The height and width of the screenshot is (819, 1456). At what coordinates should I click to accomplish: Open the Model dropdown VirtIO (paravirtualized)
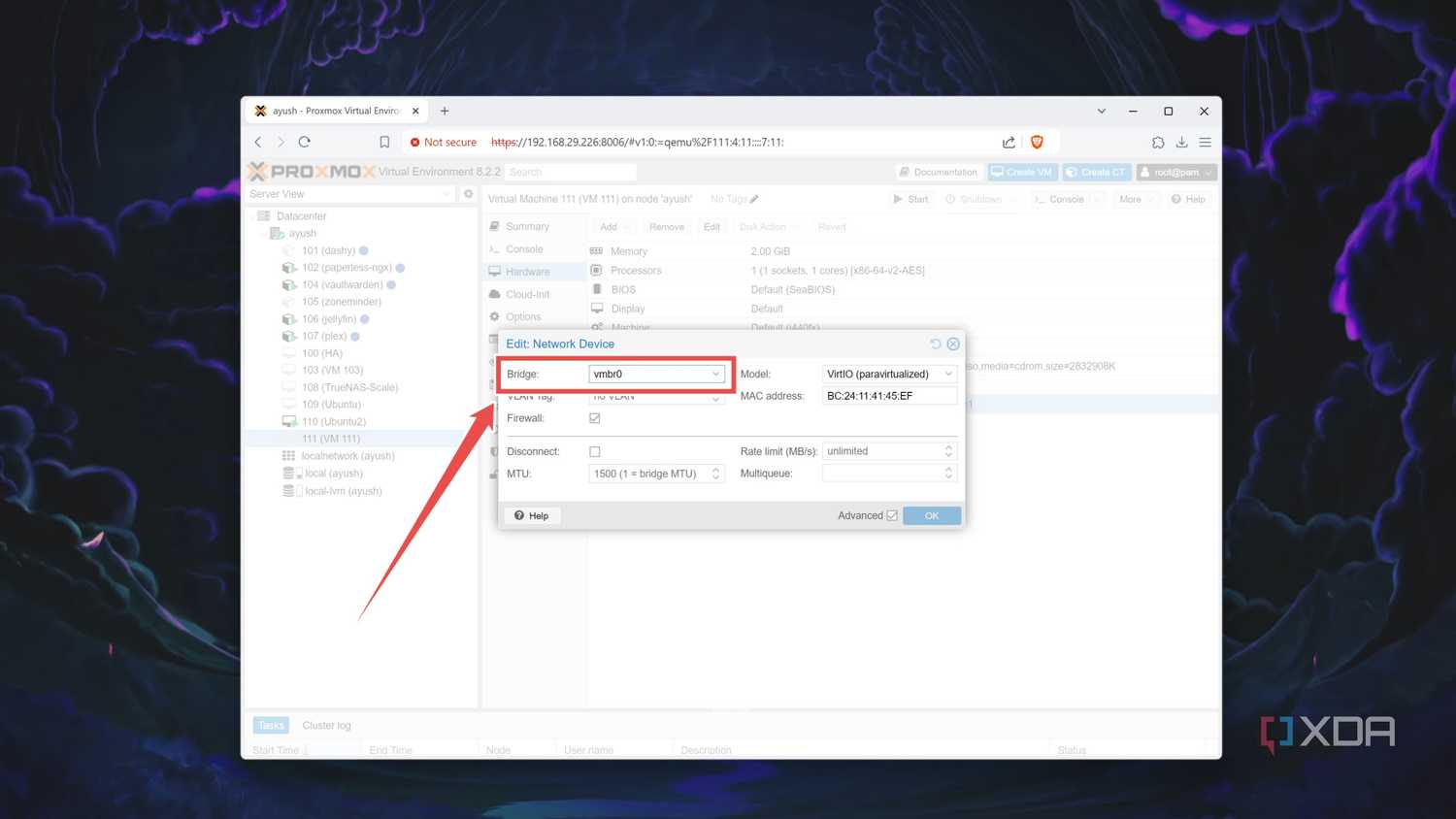click(889, 374)
